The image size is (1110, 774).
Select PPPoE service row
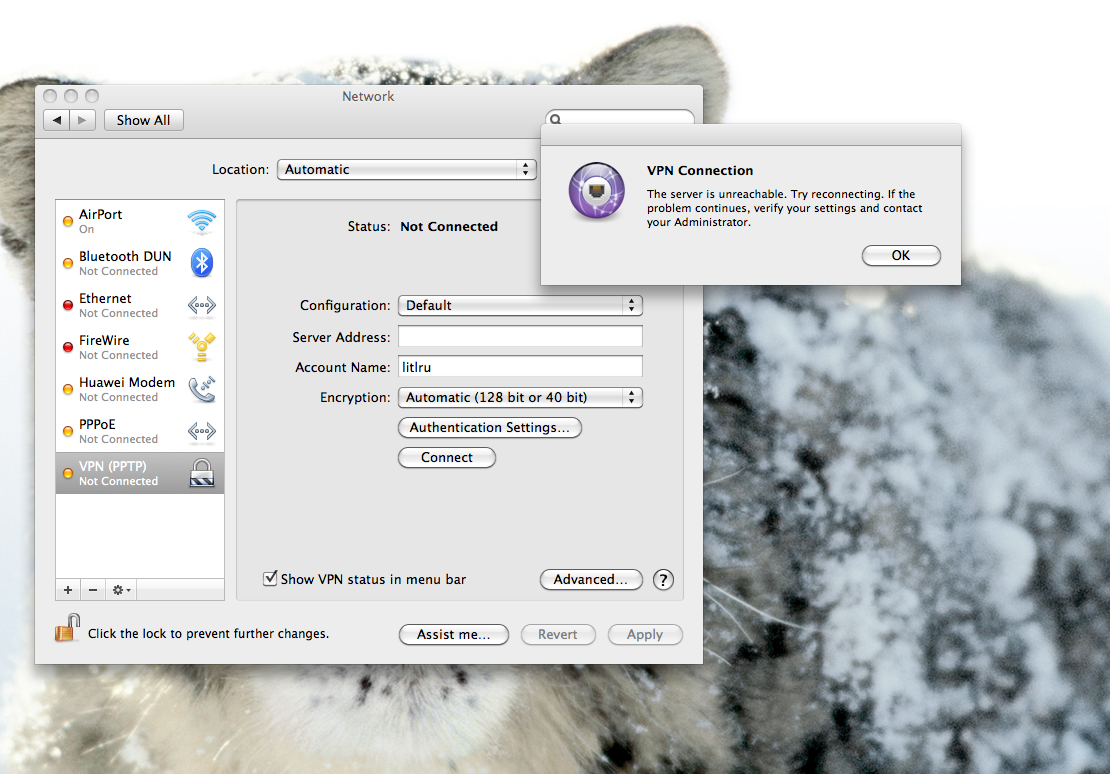[140, 431]
